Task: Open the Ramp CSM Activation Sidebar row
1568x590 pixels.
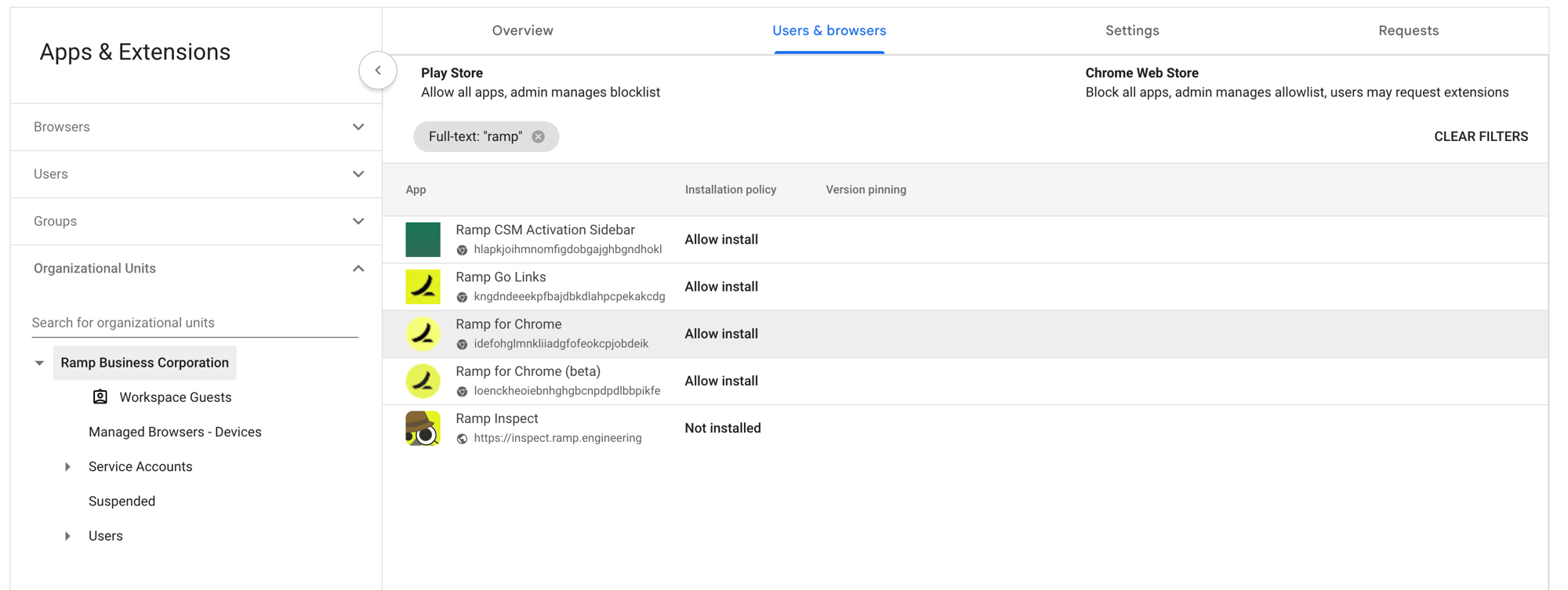Action: coord(965,240)
